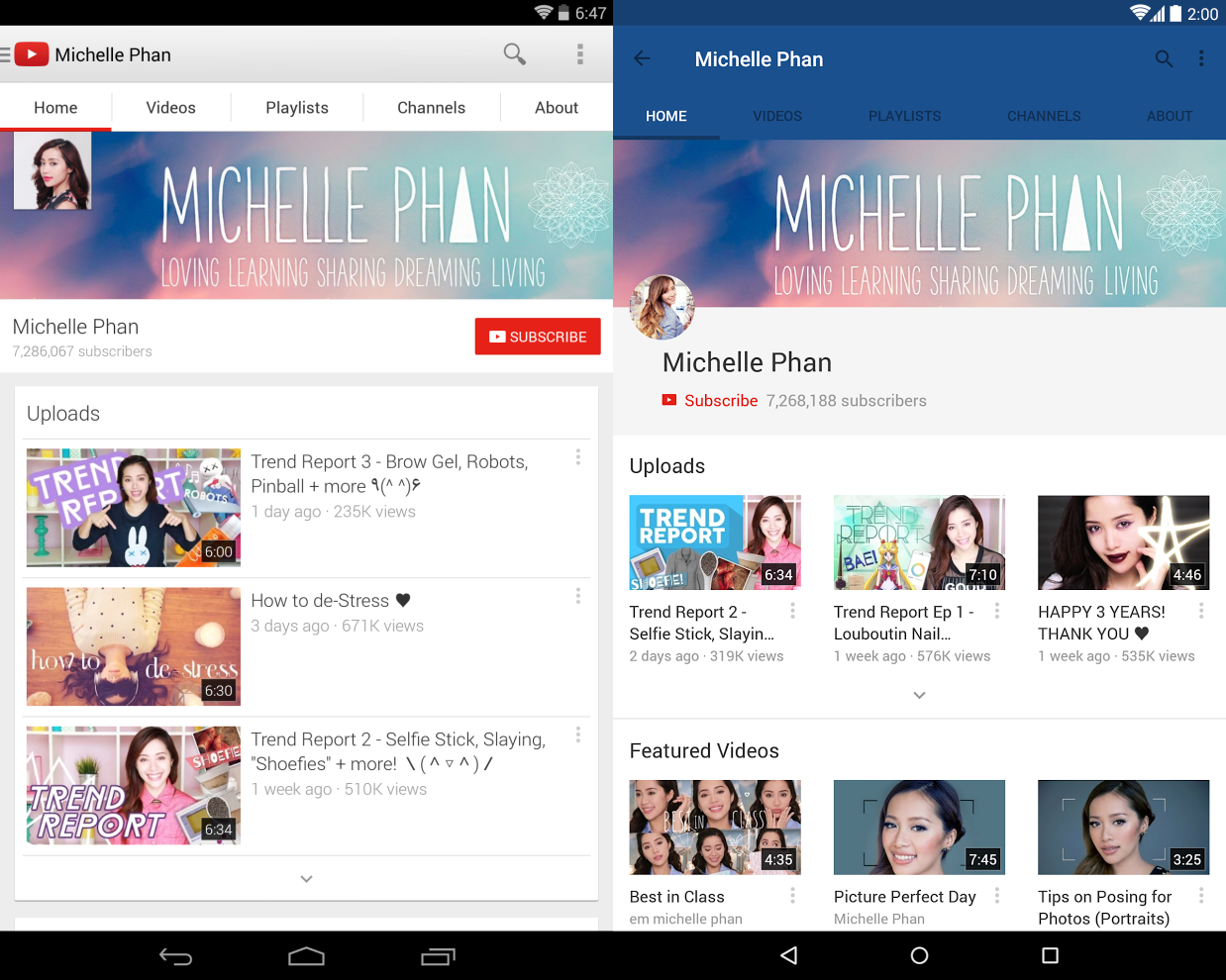The width and height of the screenshot is (1226, 980).
Task: Open options for How to de-Stress video
Action: [578, 596]
